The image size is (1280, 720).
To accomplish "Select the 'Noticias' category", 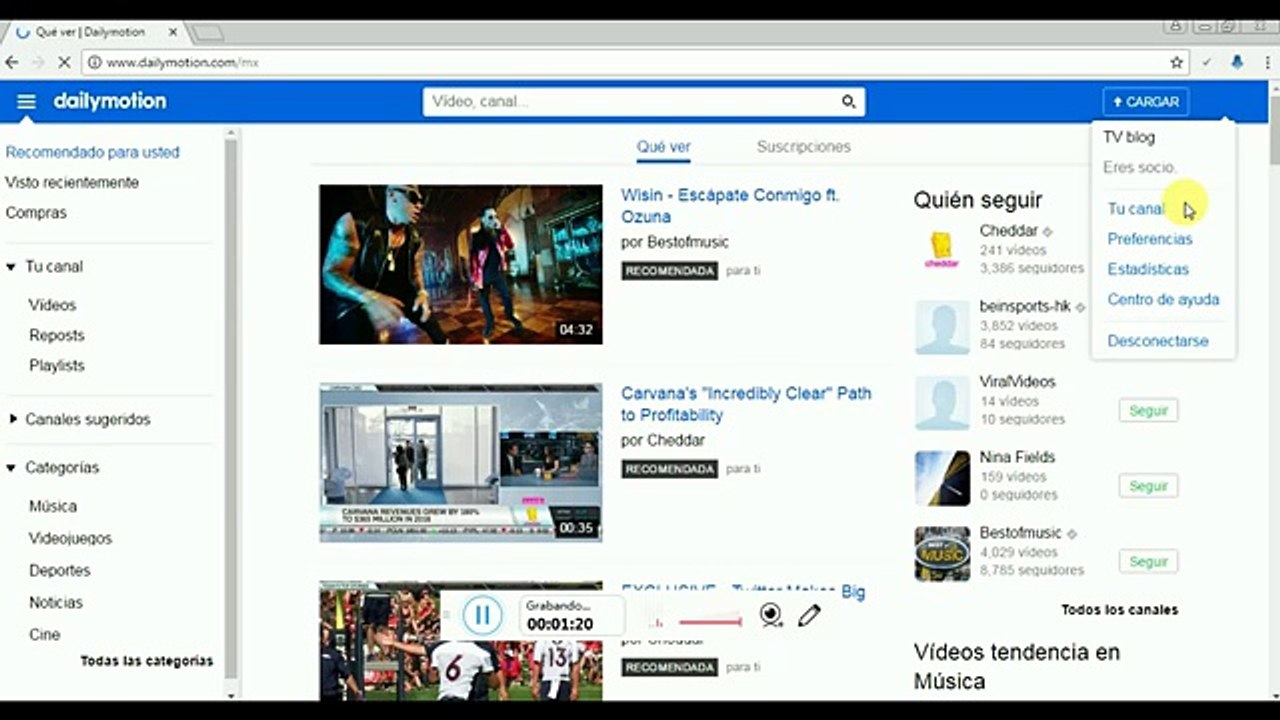I will [x=56, y=602].
